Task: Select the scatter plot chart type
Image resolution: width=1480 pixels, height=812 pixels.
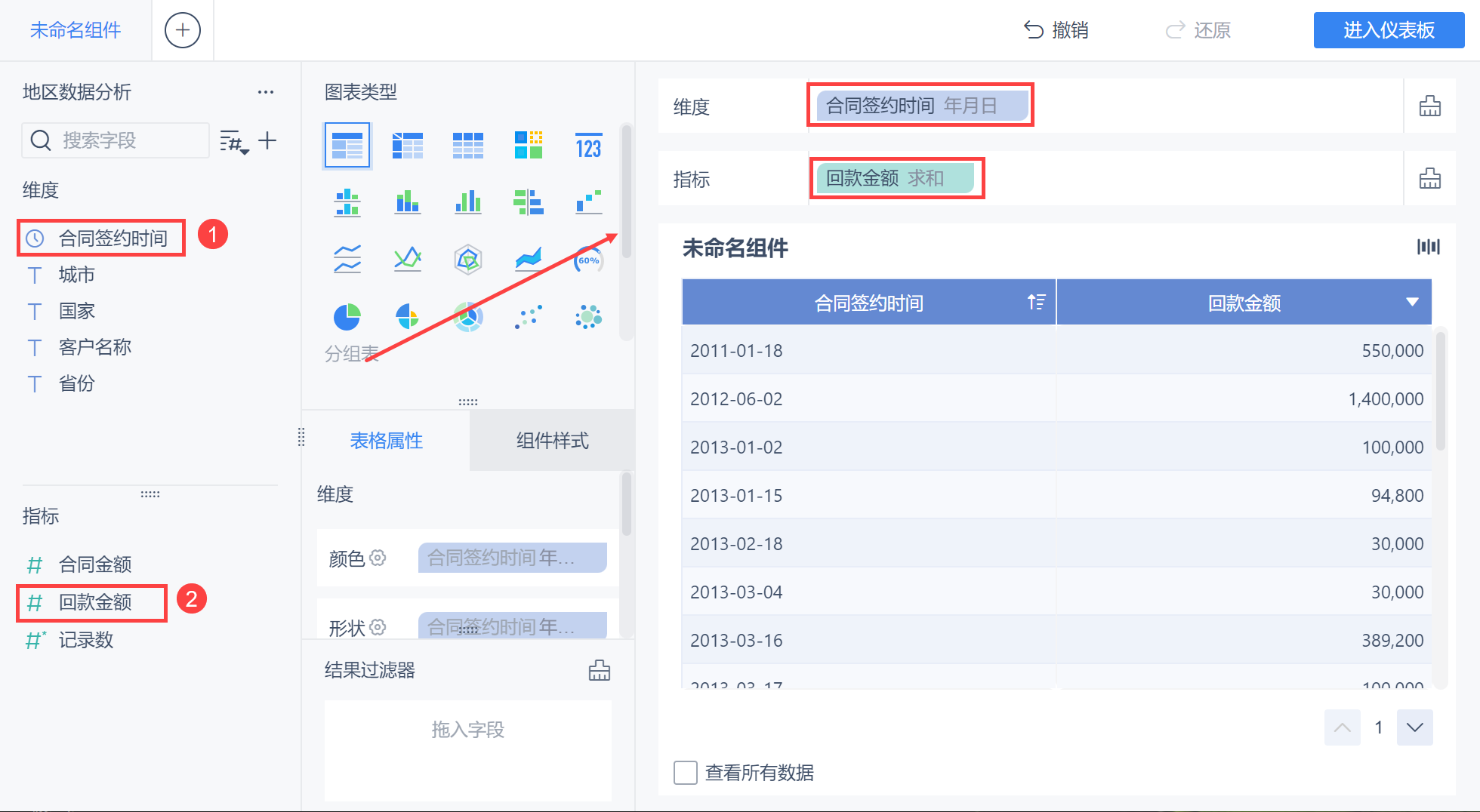Action: coord(529,317)
